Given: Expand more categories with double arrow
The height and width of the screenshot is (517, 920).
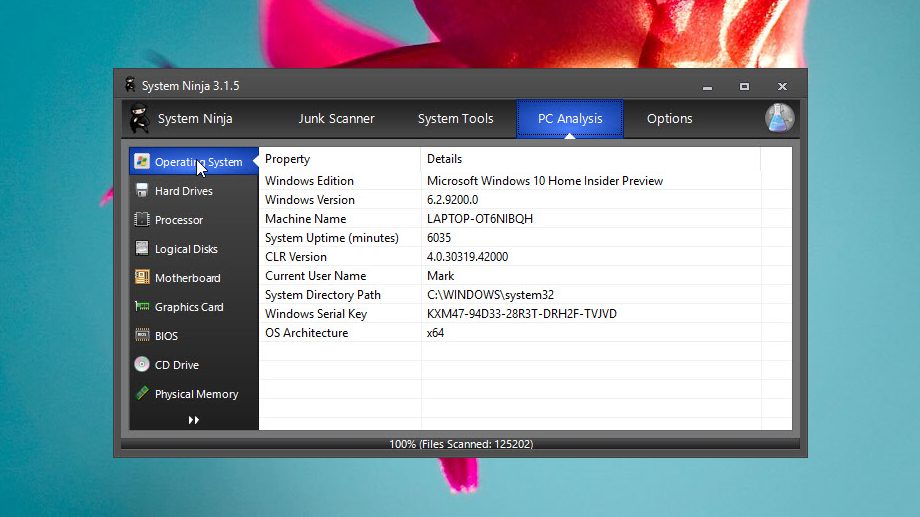Looking at the screenshot, I should pyautogui.click(x=194, y=420).
